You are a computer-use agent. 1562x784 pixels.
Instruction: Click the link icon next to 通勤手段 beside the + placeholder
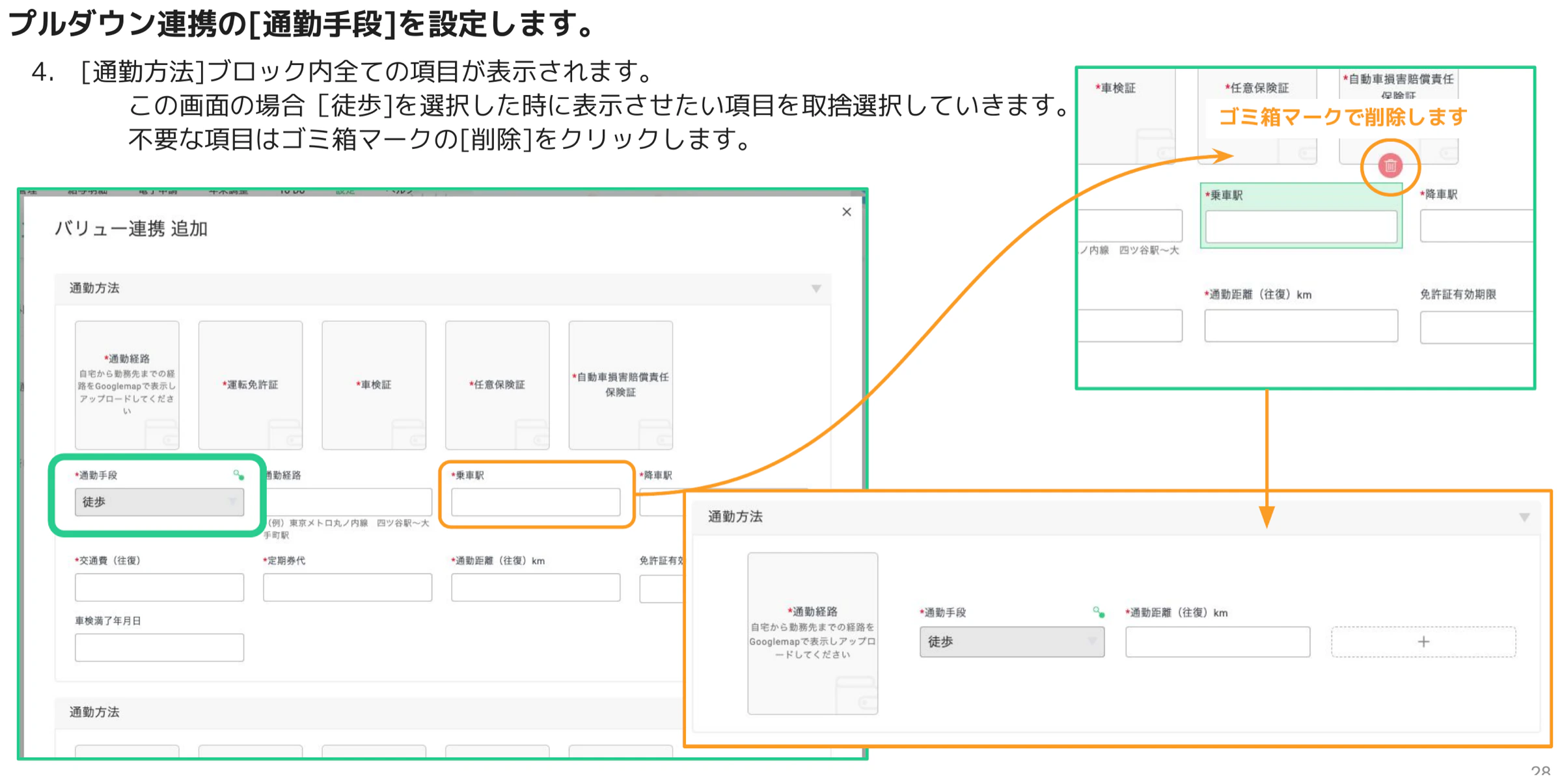[x=1098, y=612]
